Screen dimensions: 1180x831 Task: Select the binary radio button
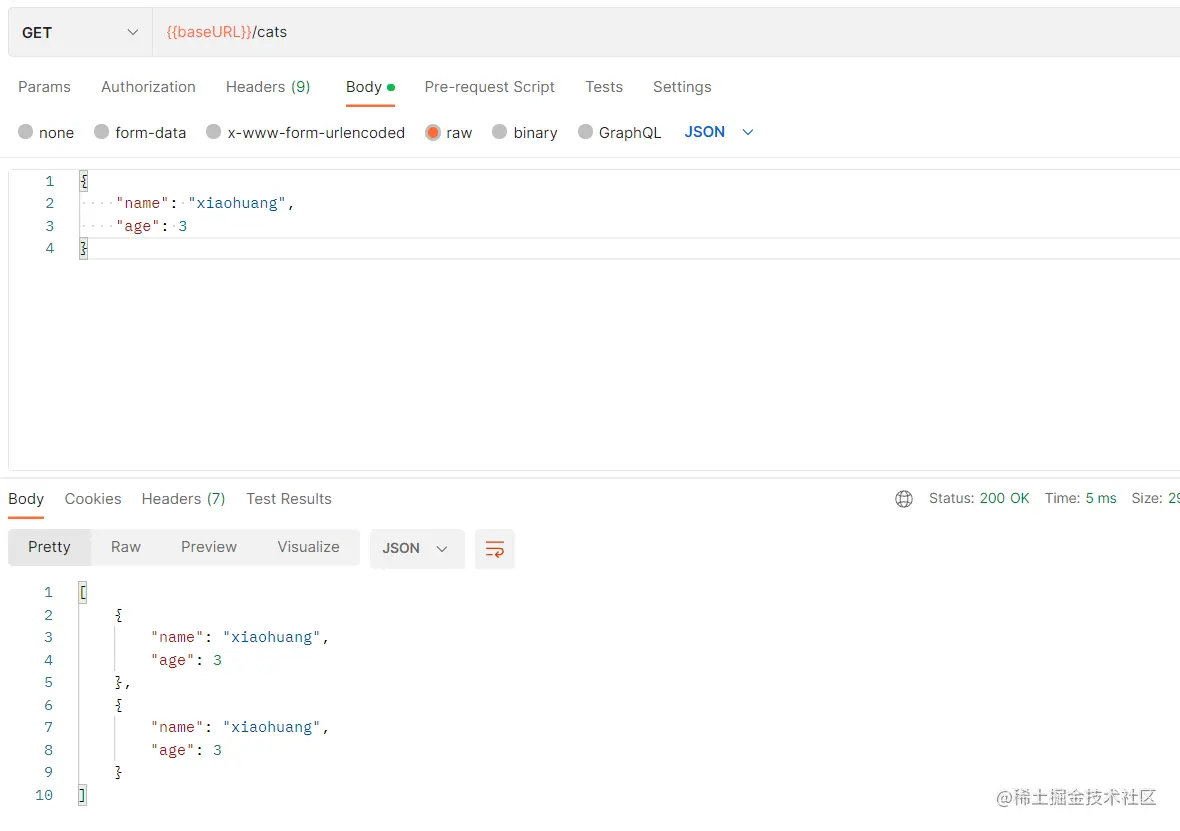pos(500,132)
